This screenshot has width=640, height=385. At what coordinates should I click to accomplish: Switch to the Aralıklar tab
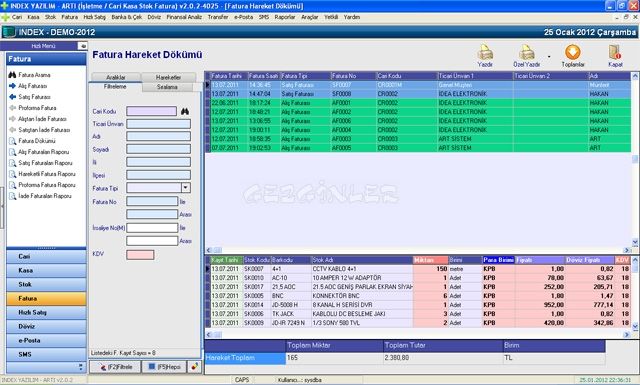(116, 77)
